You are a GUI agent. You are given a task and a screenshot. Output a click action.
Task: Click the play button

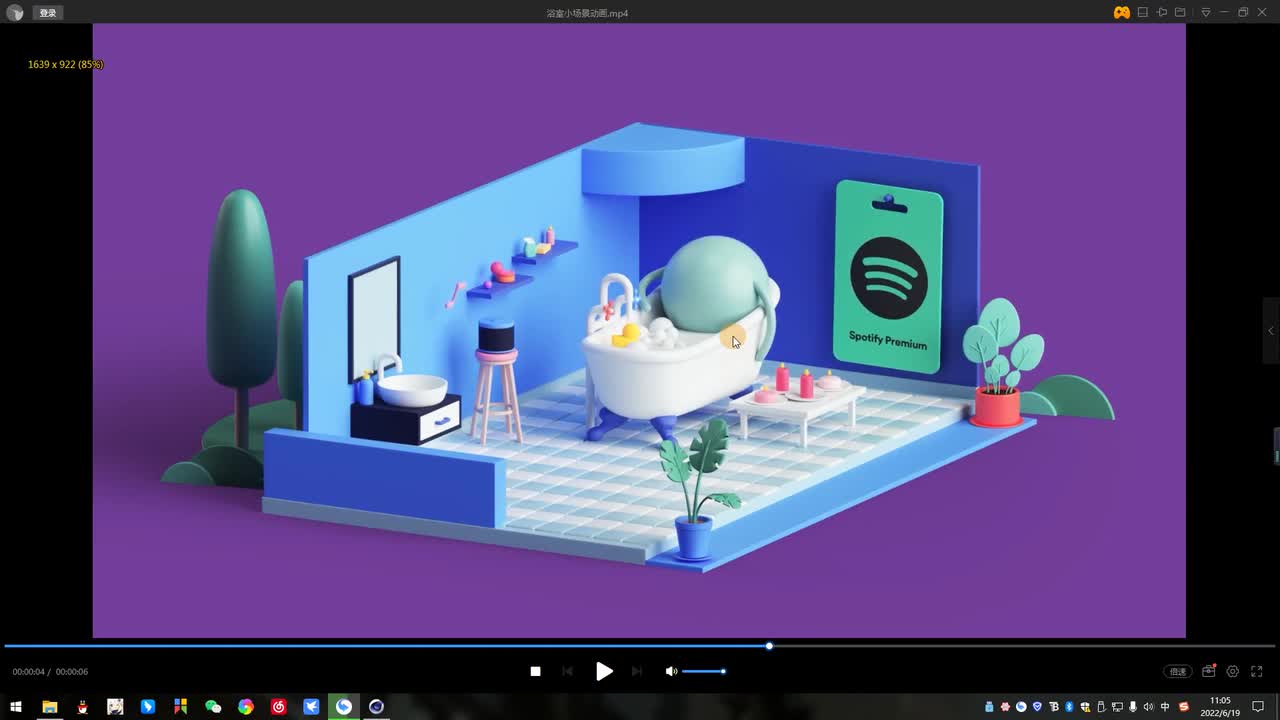coord(604,671)
